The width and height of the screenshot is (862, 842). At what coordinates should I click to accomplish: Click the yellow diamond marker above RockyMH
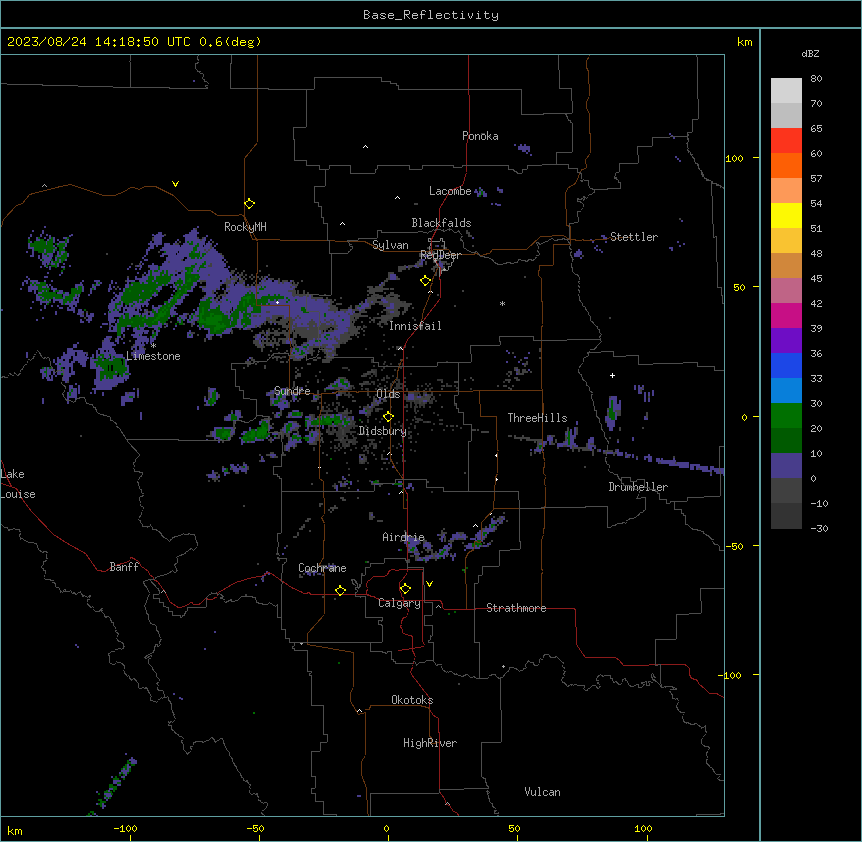click(x=249, y=204)
